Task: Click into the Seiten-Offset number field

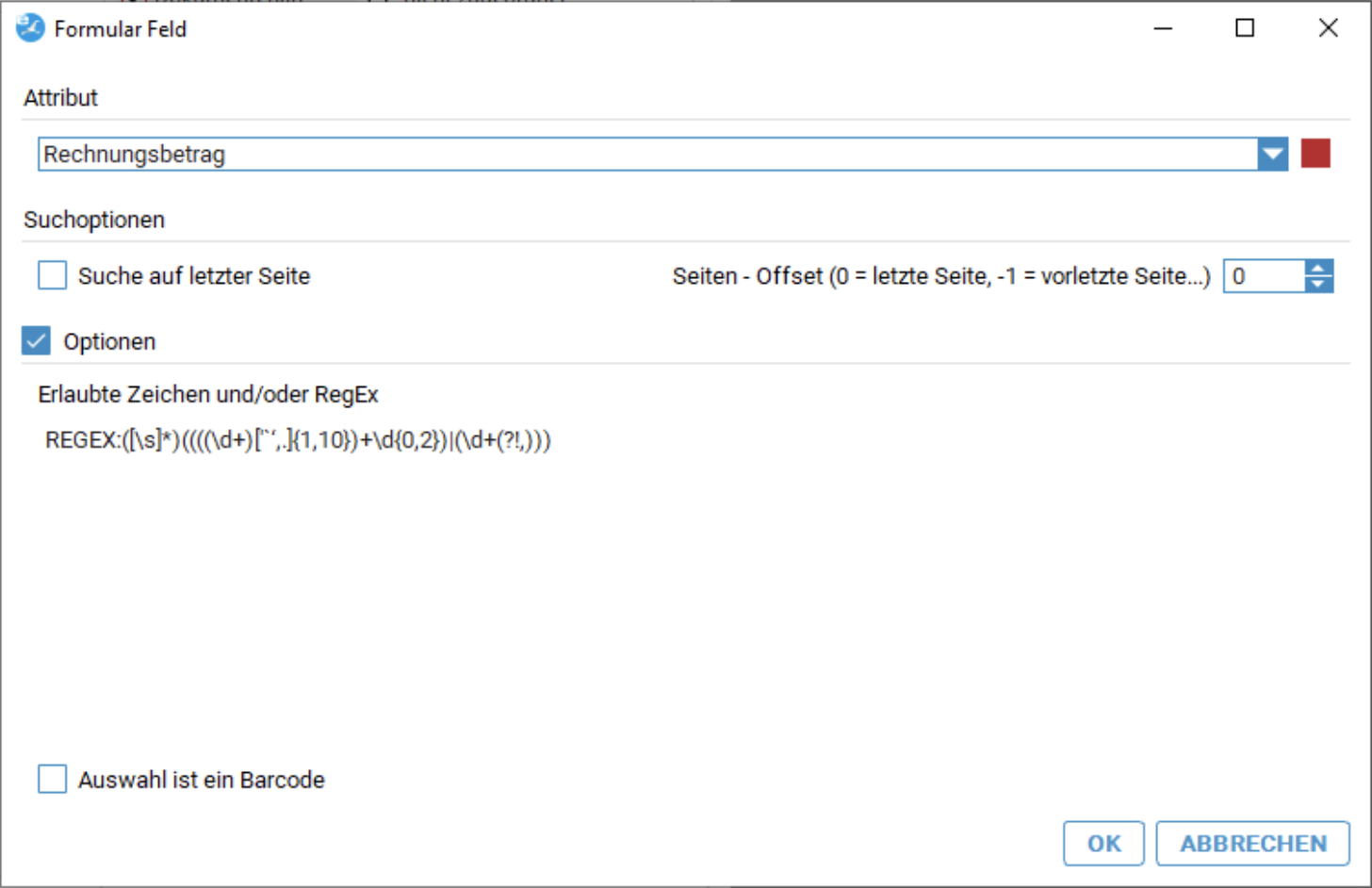Action: coord(1264,276)
